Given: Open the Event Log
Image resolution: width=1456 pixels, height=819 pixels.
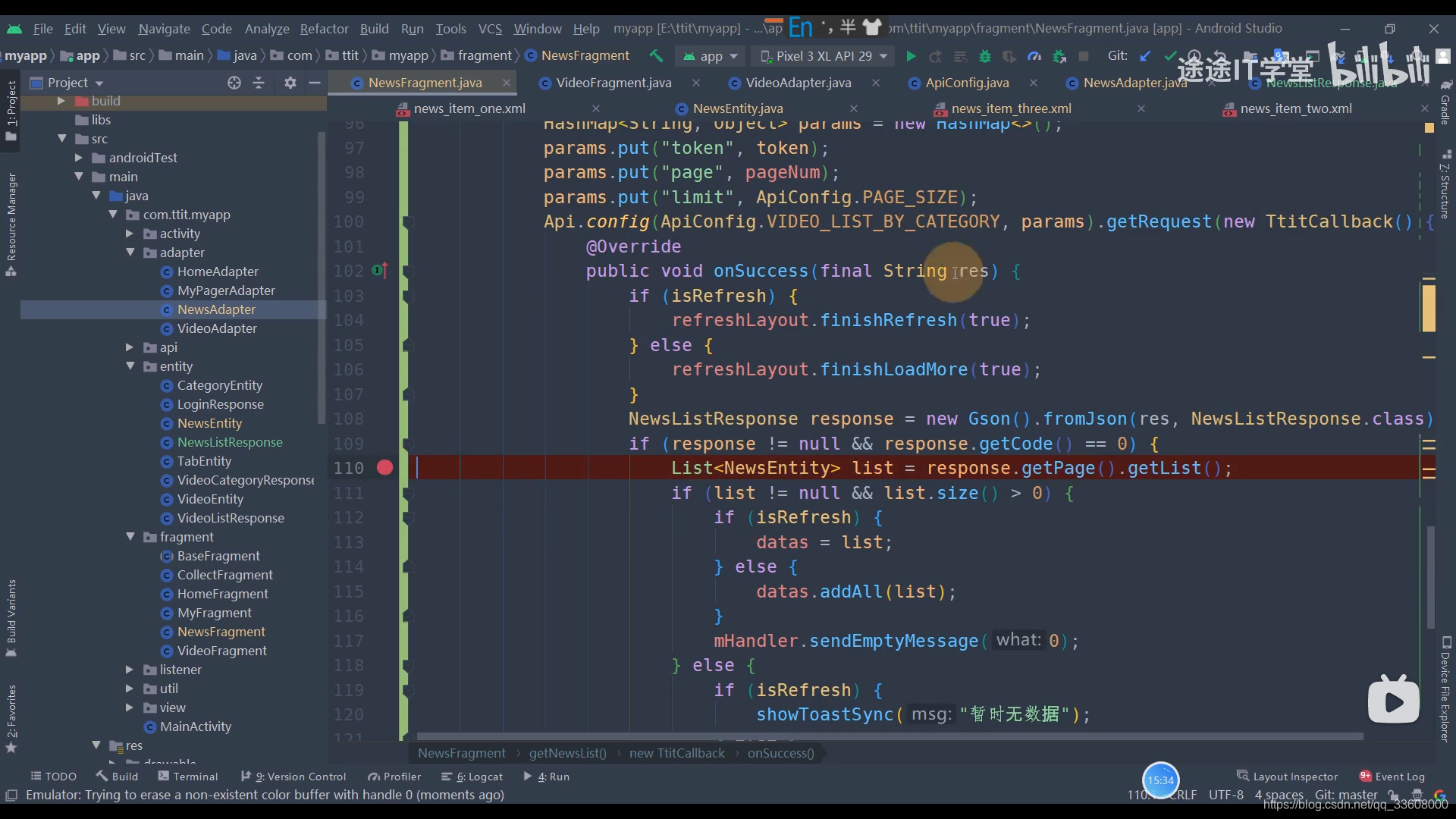Looking at the screenshot, I should click(x=1392, y=777).
